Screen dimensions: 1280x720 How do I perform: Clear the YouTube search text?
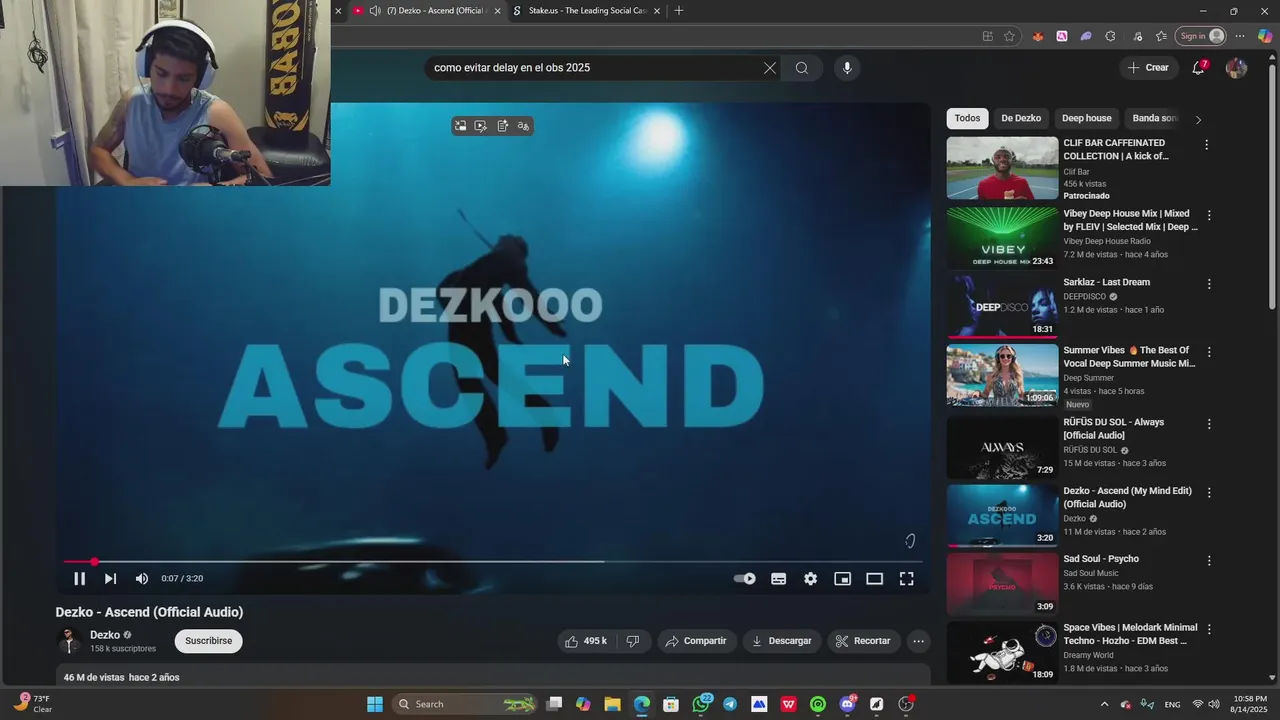(769, 68)
